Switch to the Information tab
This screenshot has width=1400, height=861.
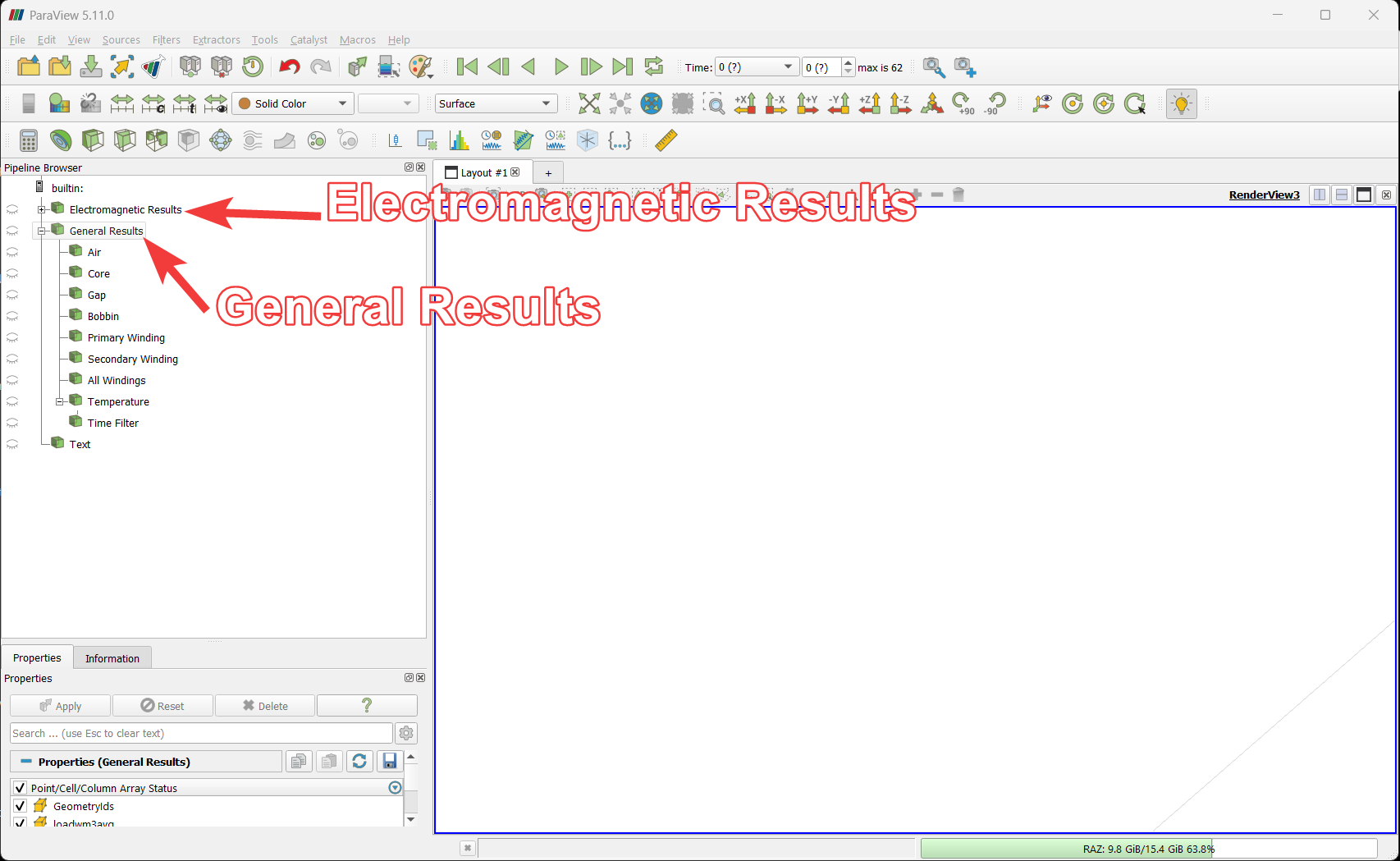pos(112,658)
